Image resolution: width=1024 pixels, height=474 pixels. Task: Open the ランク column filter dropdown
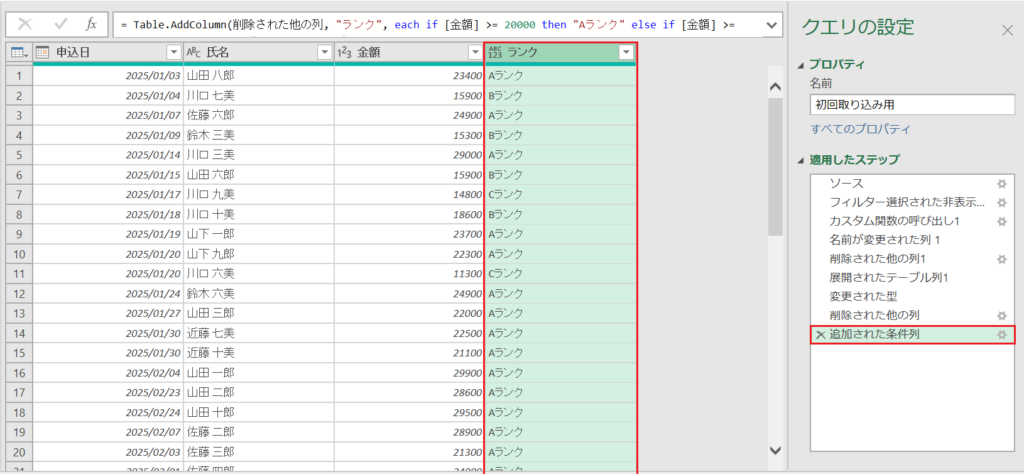626,53
